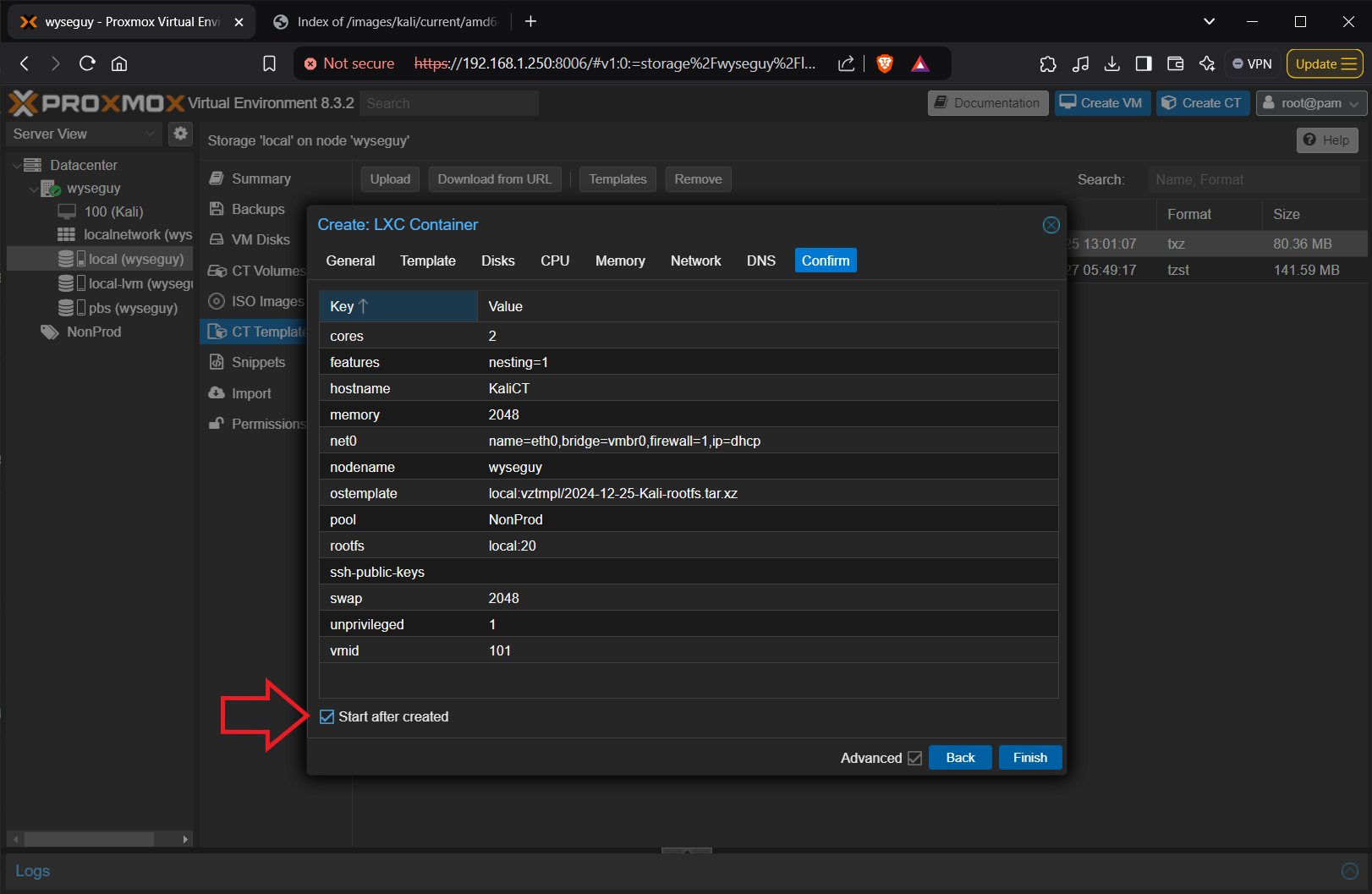Click the Templates button
This screenshot has width=1372, height=894.
pyautogui.click(x=617, y=179)
